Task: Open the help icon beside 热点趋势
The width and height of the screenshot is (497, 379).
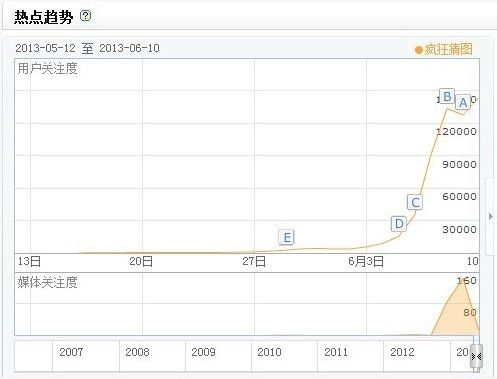Action: pyautogui.click(x=86, y=16)
